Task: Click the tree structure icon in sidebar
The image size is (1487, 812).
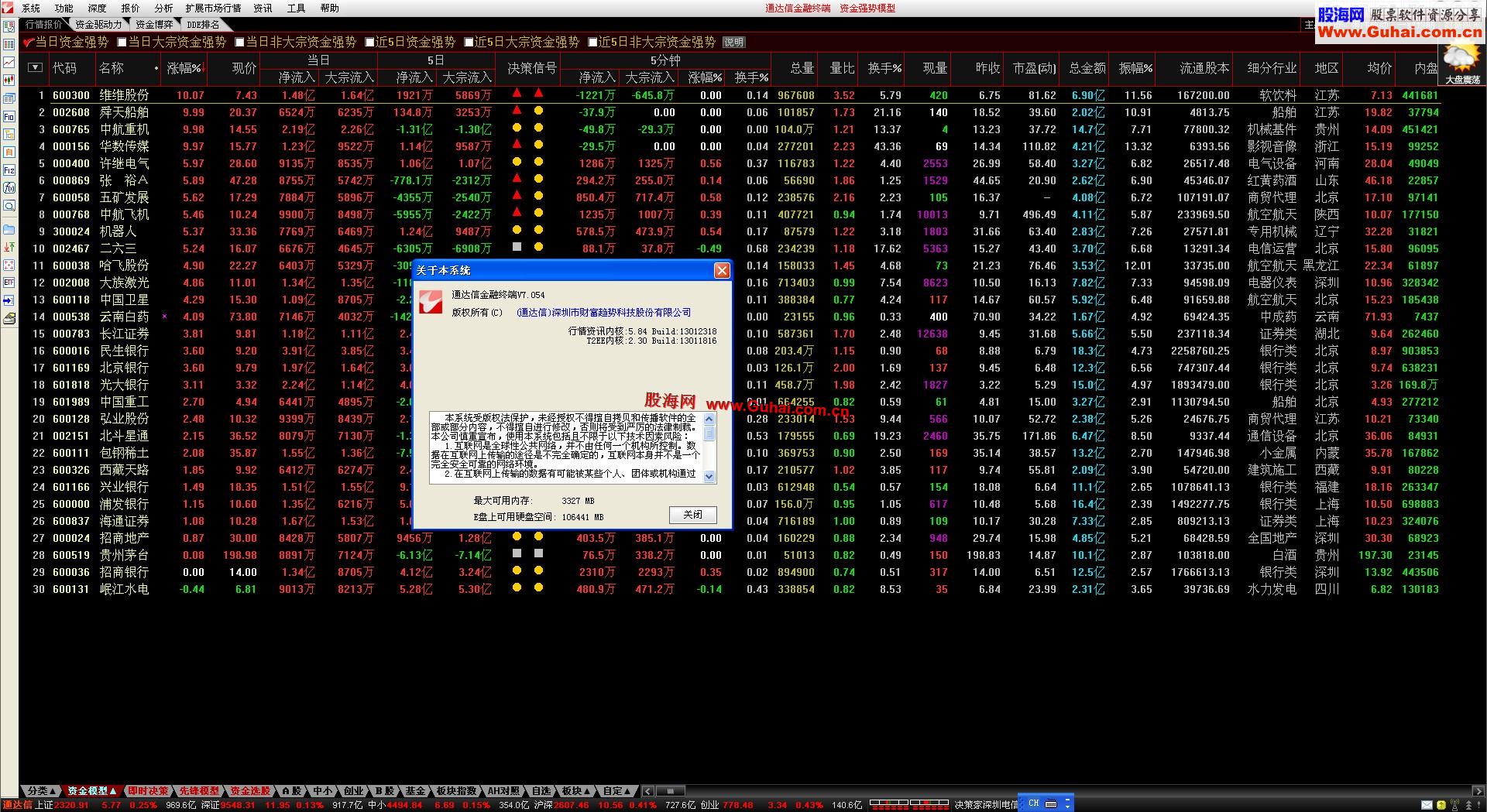Action: tap(9, 135)
